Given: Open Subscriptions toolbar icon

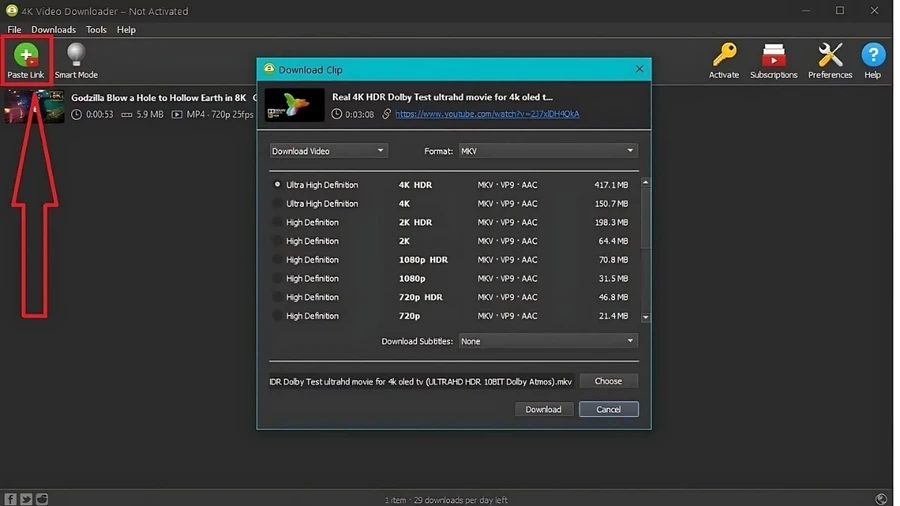Looking at the screenshot, I should tap(773, 56).
